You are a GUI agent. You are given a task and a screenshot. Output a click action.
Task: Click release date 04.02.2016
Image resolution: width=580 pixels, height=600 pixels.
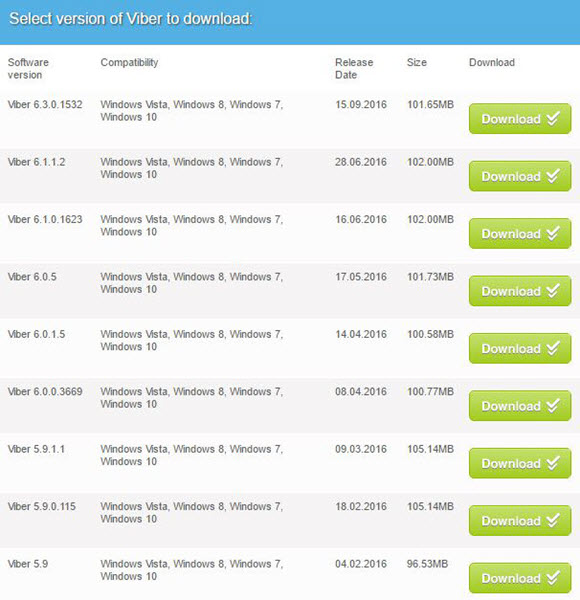361,564
